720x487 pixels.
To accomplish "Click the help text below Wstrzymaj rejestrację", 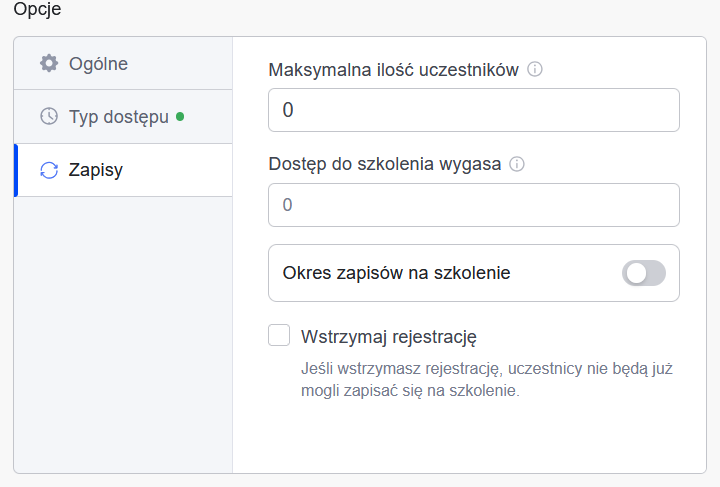I will point(486,380).
